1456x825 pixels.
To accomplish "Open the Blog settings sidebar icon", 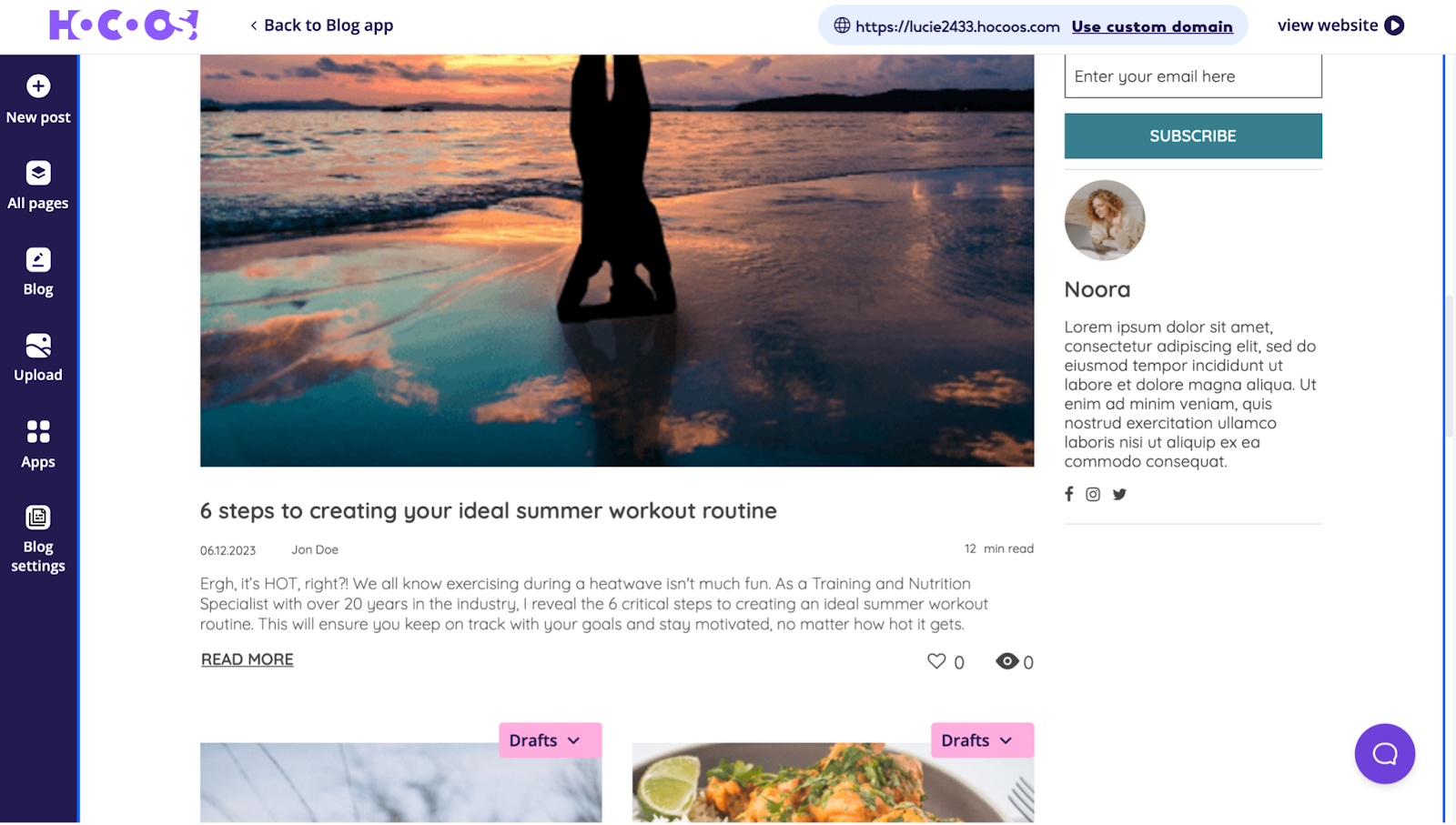I will point(38,518).
